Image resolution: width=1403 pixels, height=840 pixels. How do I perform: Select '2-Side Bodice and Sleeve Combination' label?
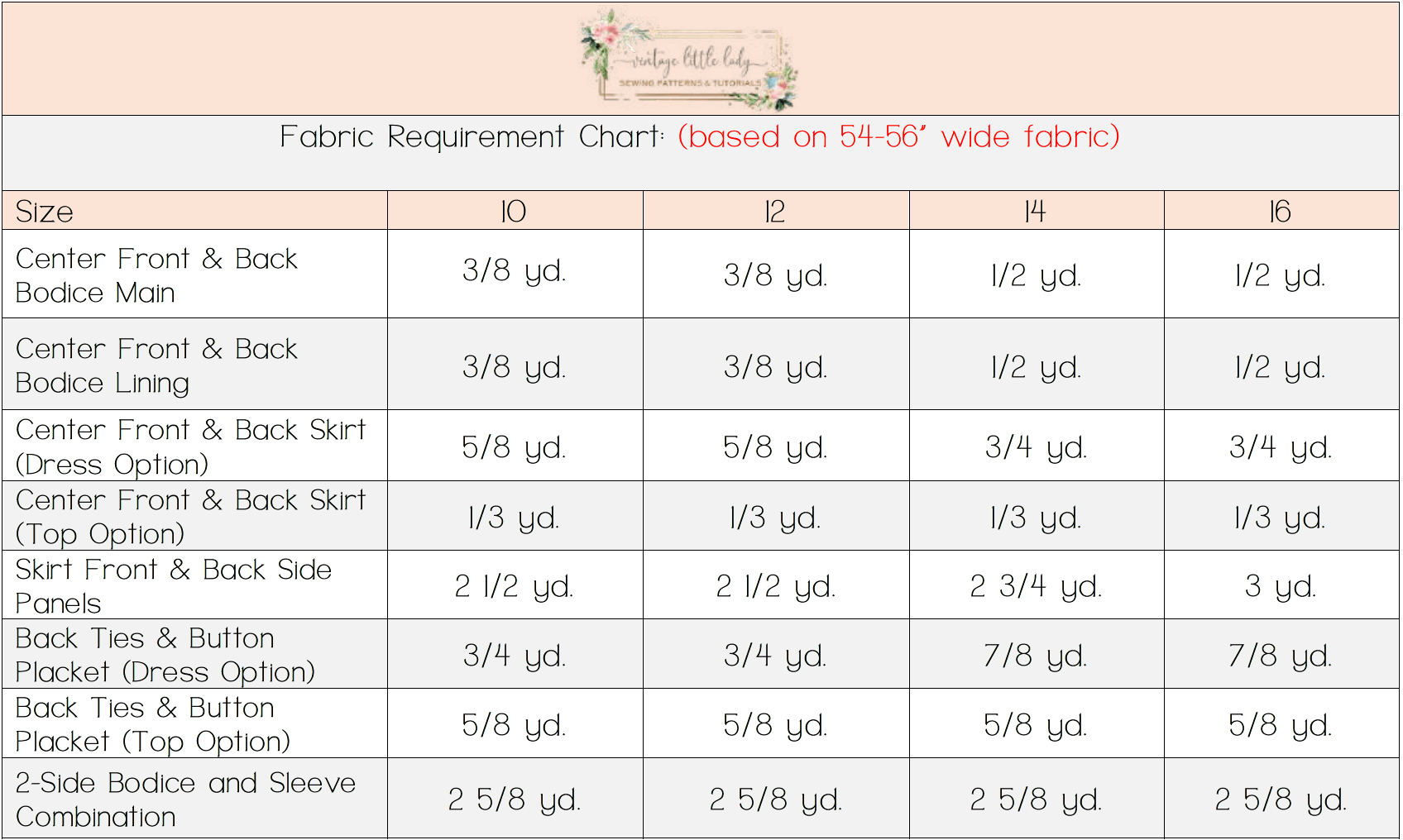[x=186, y=799]
